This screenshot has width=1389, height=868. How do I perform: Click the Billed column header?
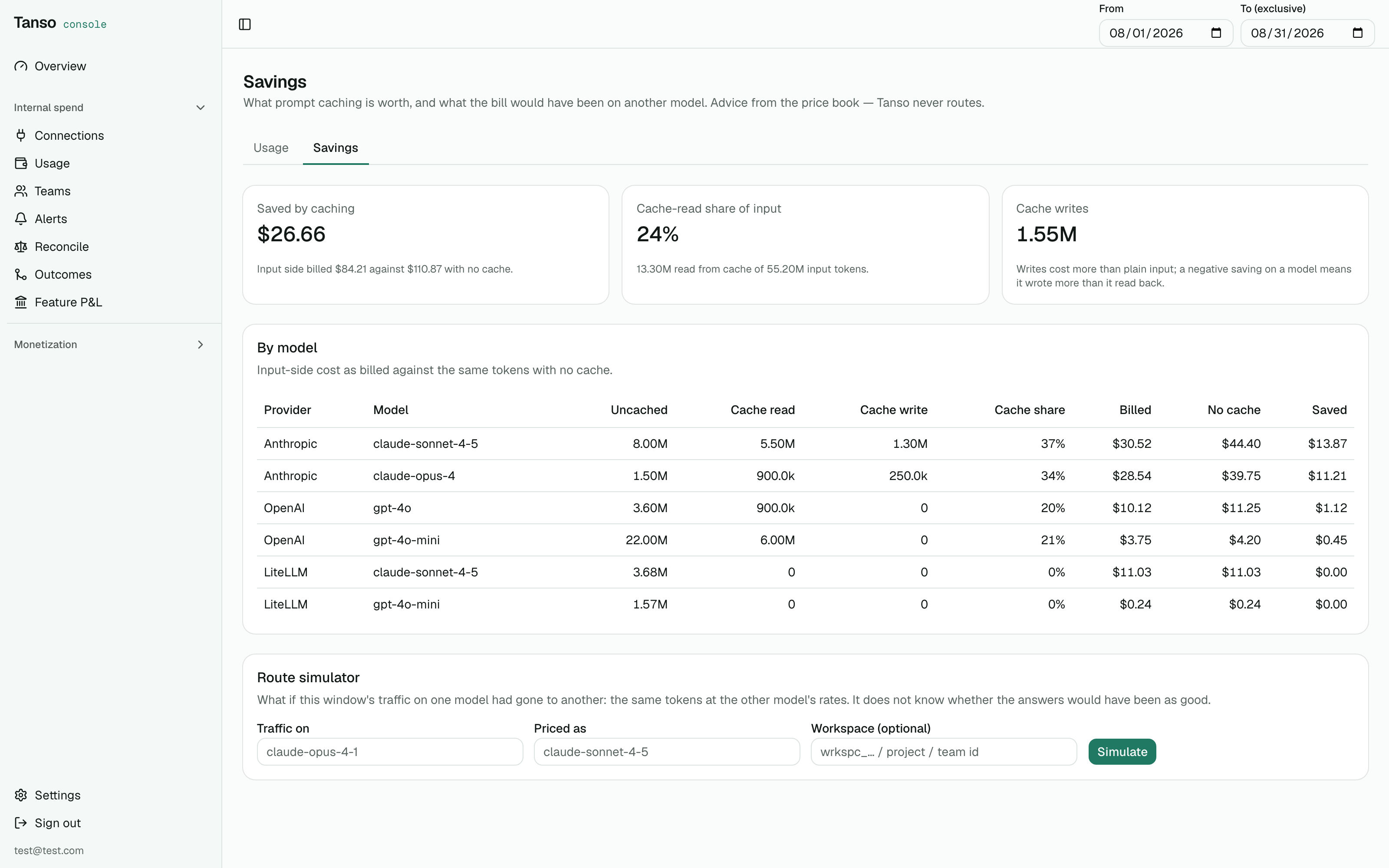pyautogui.click(x=1136, y=410)
